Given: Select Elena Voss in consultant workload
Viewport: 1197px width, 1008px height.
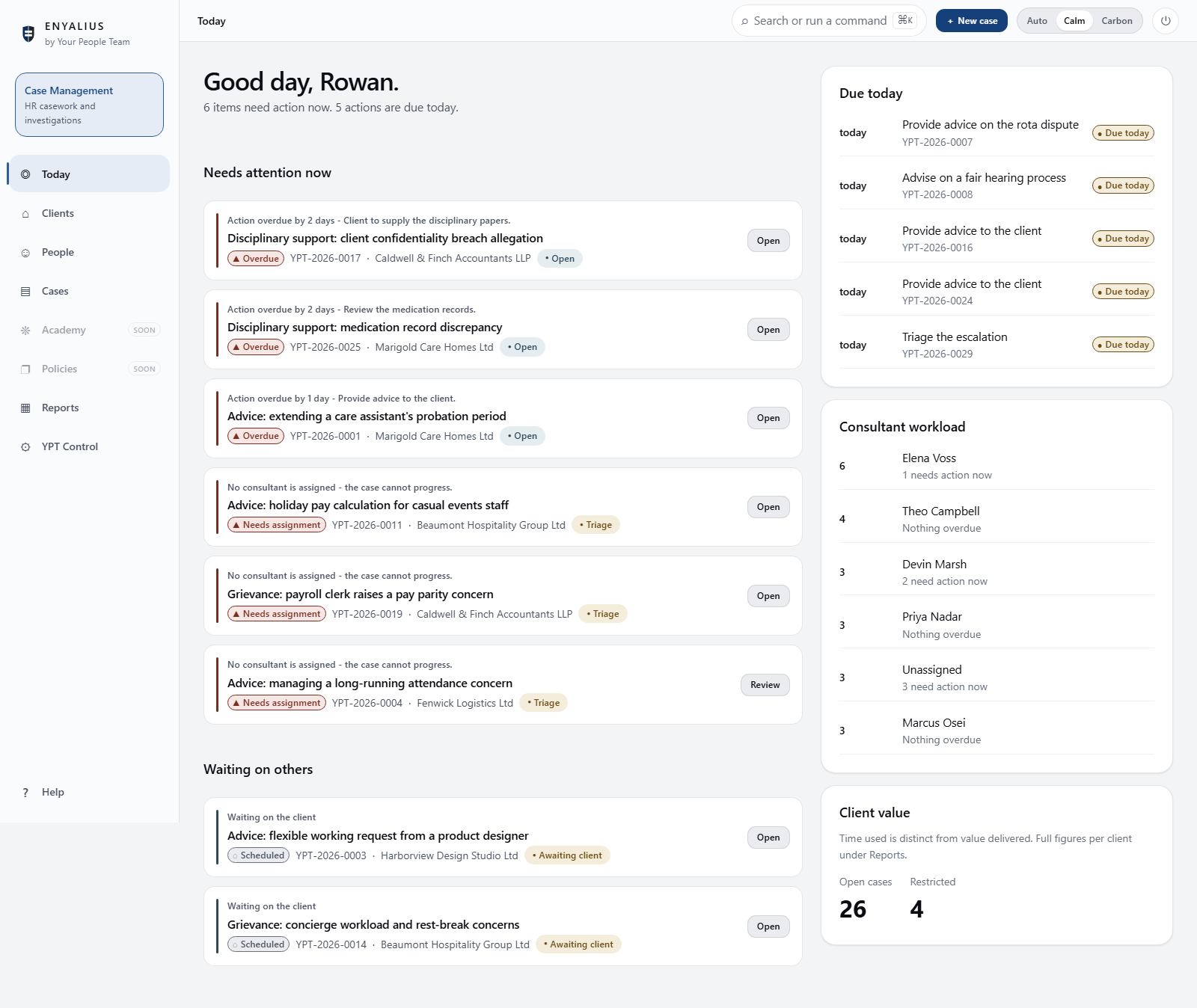Looking at the screenshot, I should pyautogui.click(x=997, y=466).
